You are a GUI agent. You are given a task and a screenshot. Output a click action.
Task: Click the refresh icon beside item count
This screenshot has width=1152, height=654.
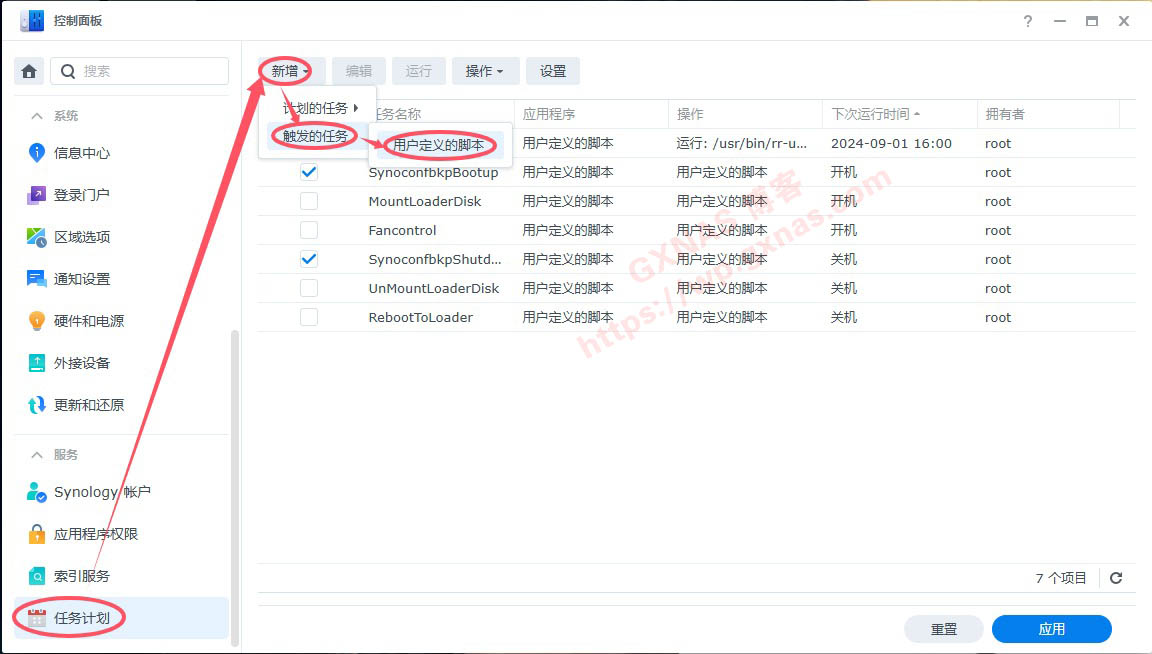tap(1116, 578)
